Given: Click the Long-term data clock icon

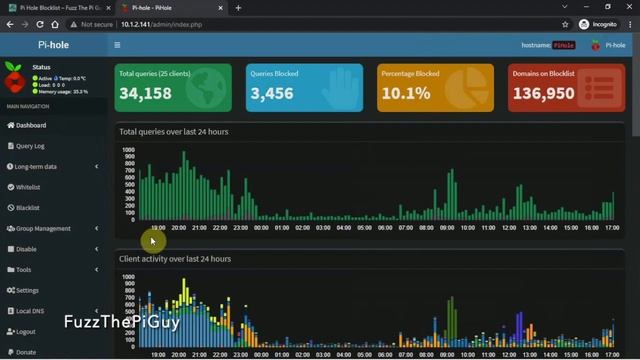Looking at the screenshot, I should (10, 167).
